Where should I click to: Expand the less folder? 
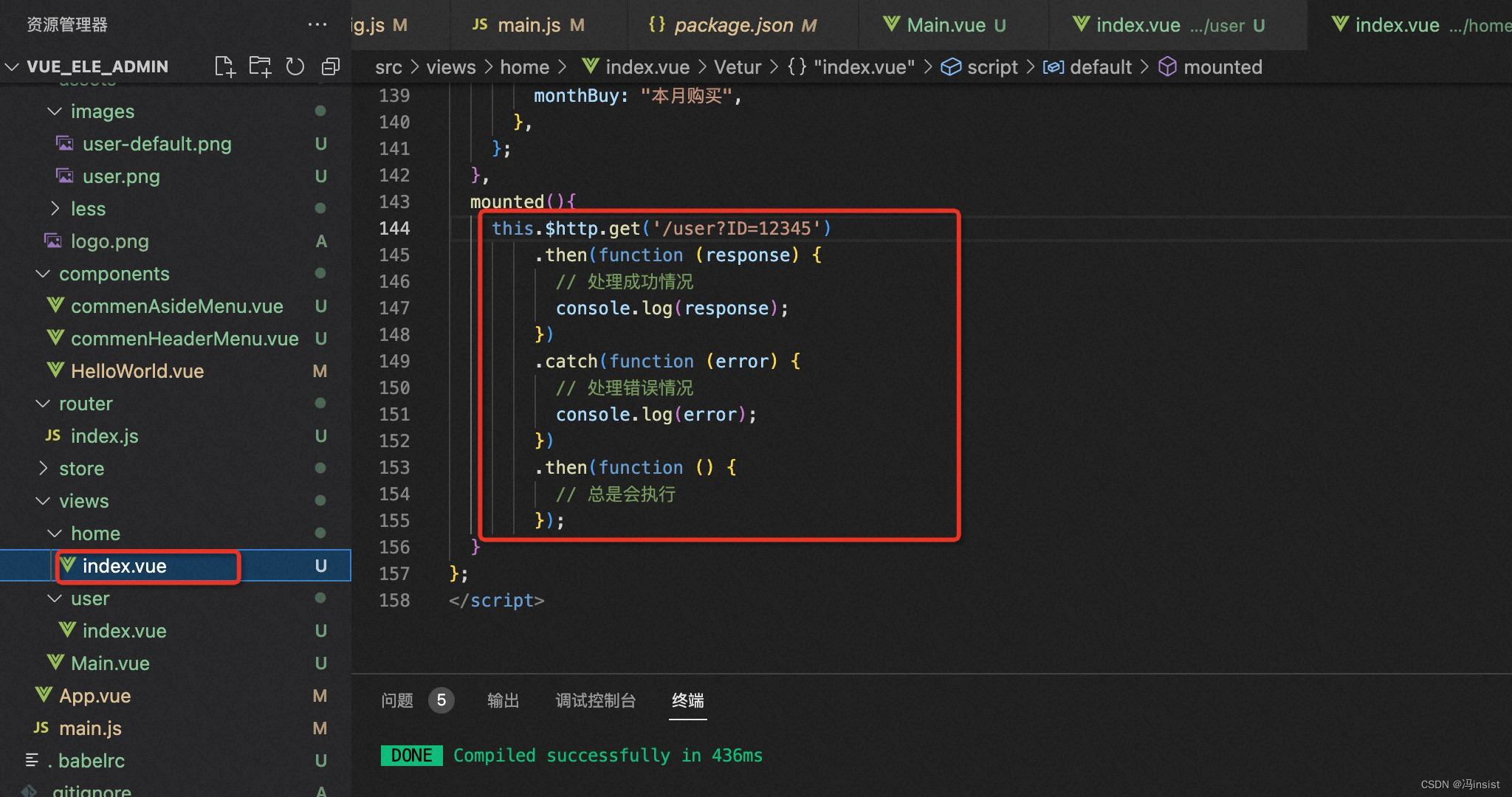pos(55,209)
